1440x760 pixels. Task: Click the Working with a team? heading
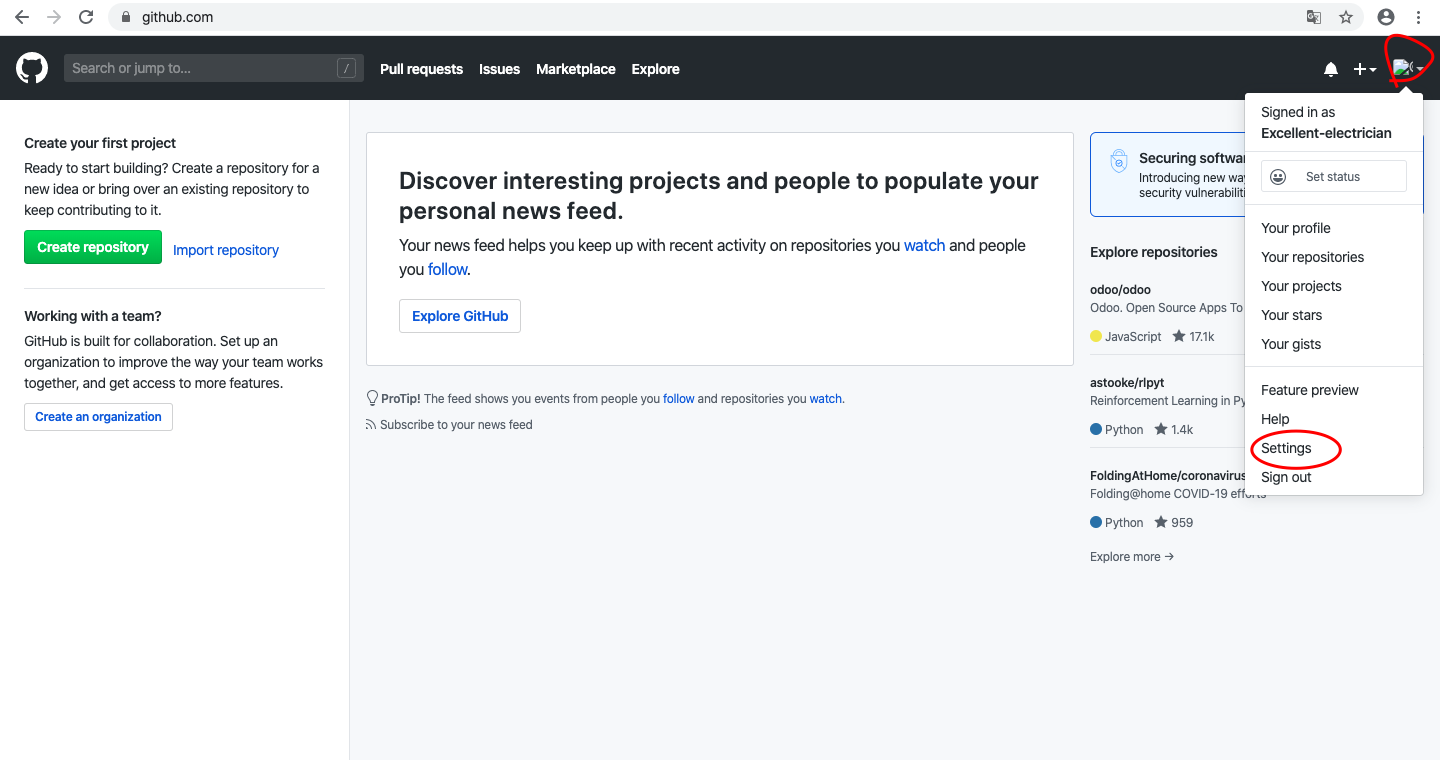(93, 316)
